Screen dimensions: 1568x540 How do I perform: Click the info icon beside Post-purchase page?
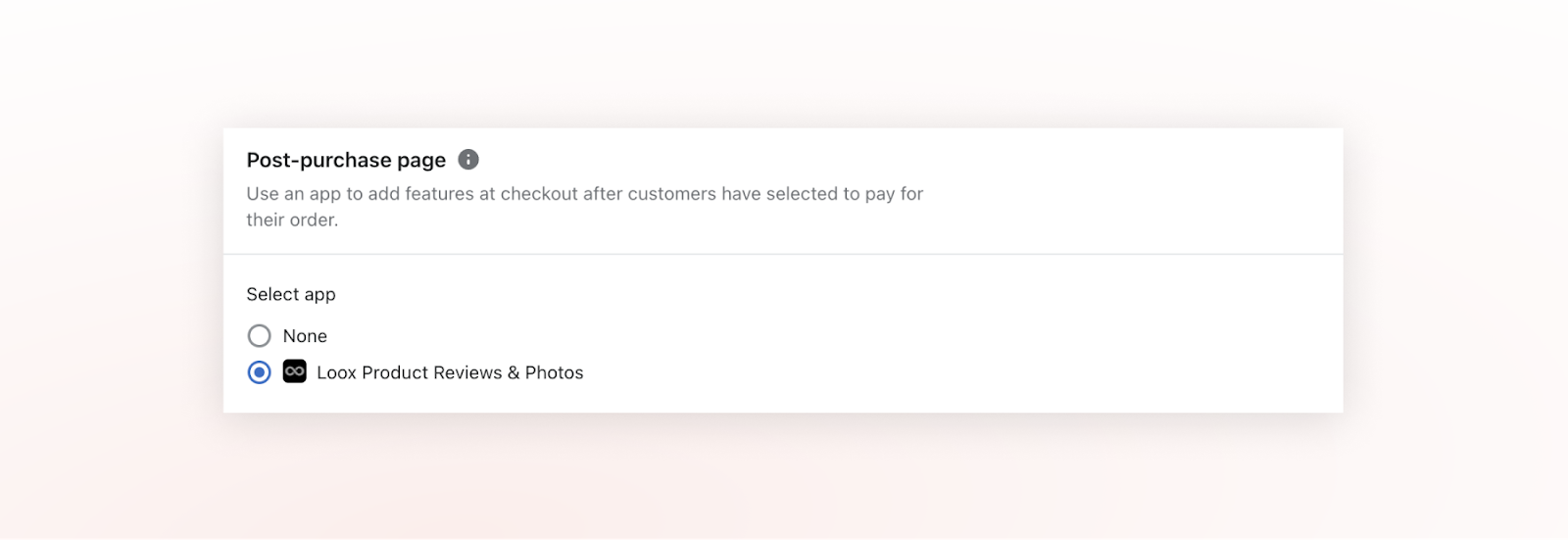(468, 160)
